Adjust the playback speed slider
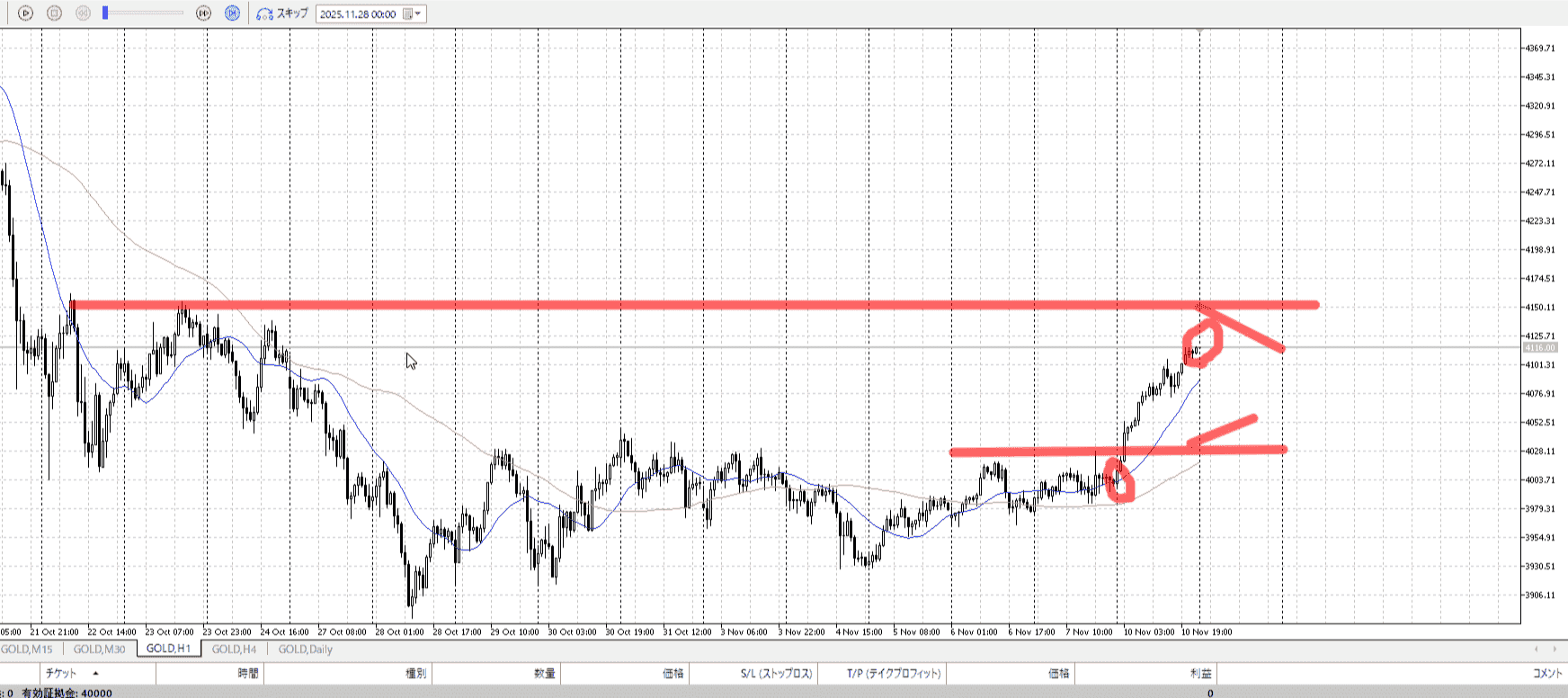The image size is (1568, 698). [x=106, y=13]
